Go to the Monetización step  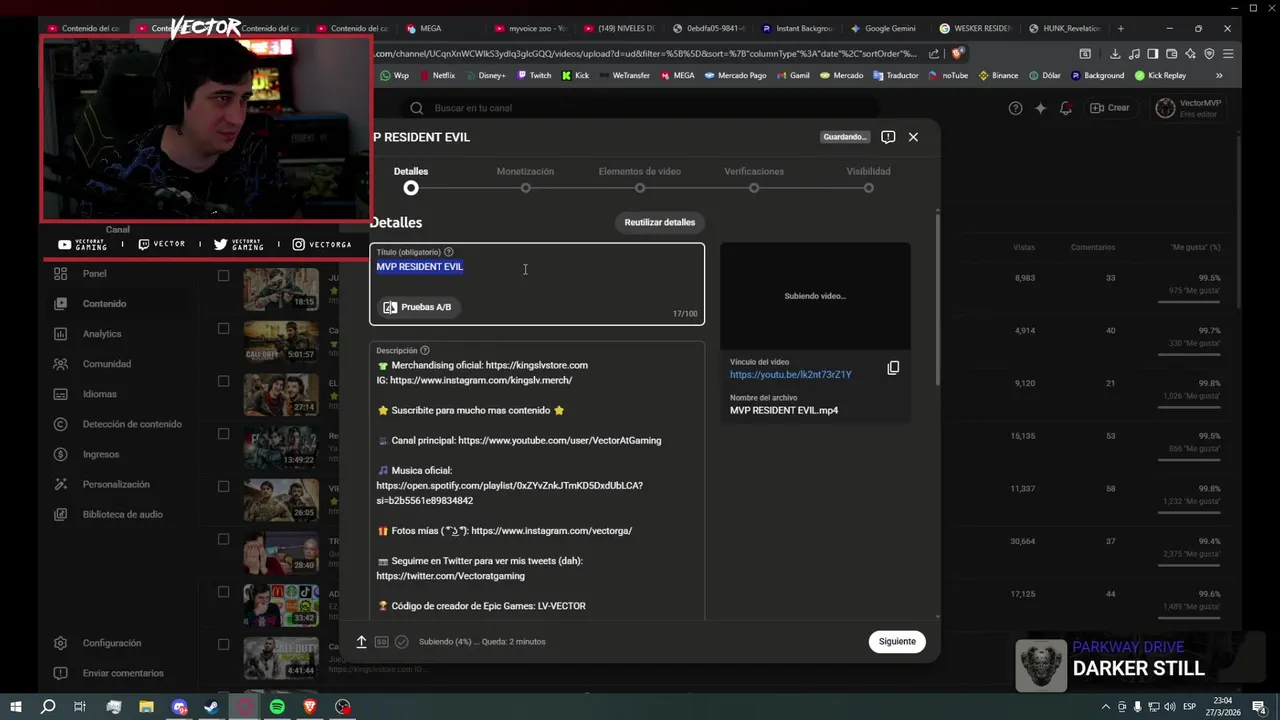tap(525, 179)
